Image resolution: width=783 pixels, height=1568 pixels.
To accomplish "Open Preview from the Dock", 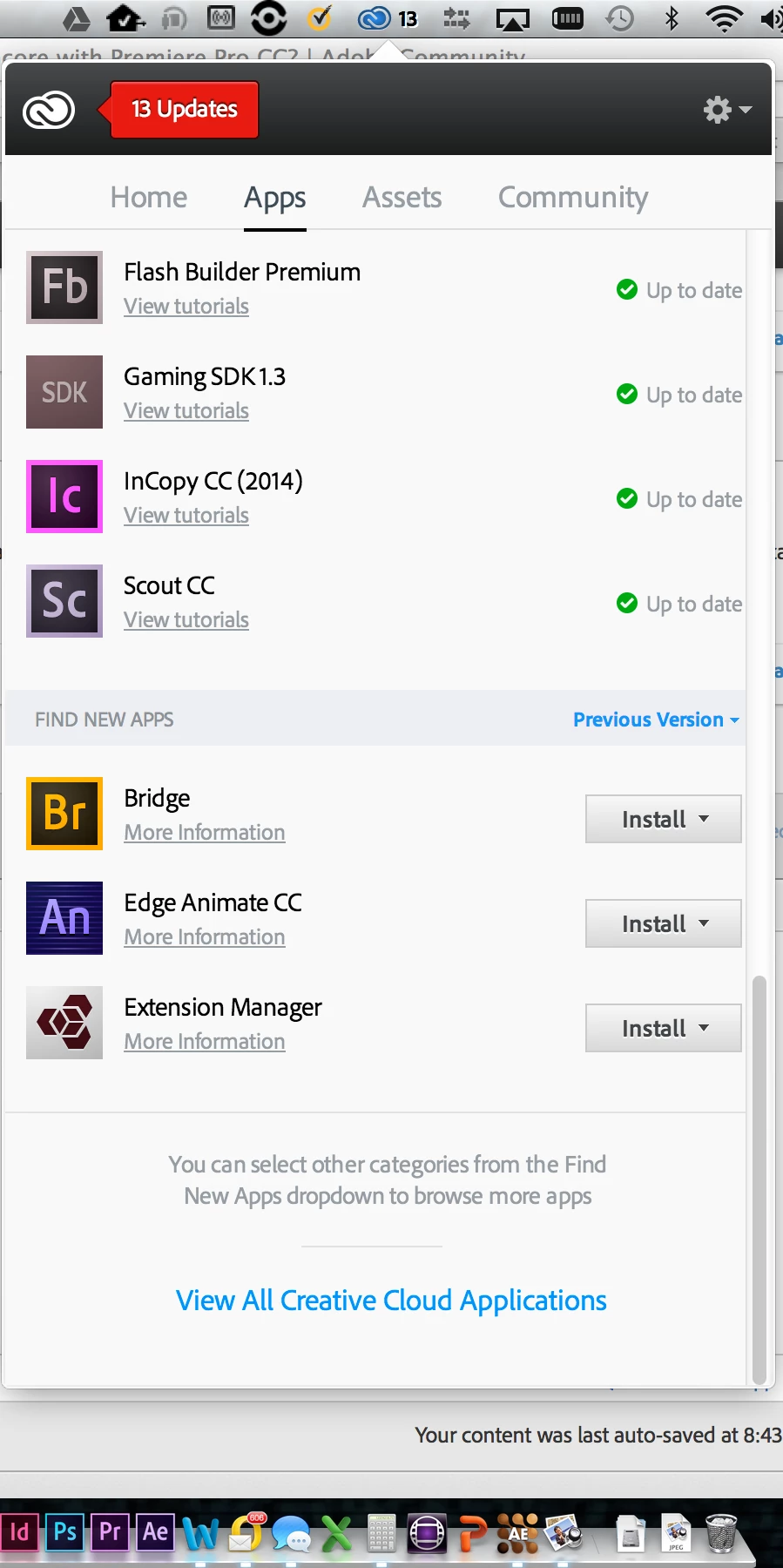I will point(564,1534).
